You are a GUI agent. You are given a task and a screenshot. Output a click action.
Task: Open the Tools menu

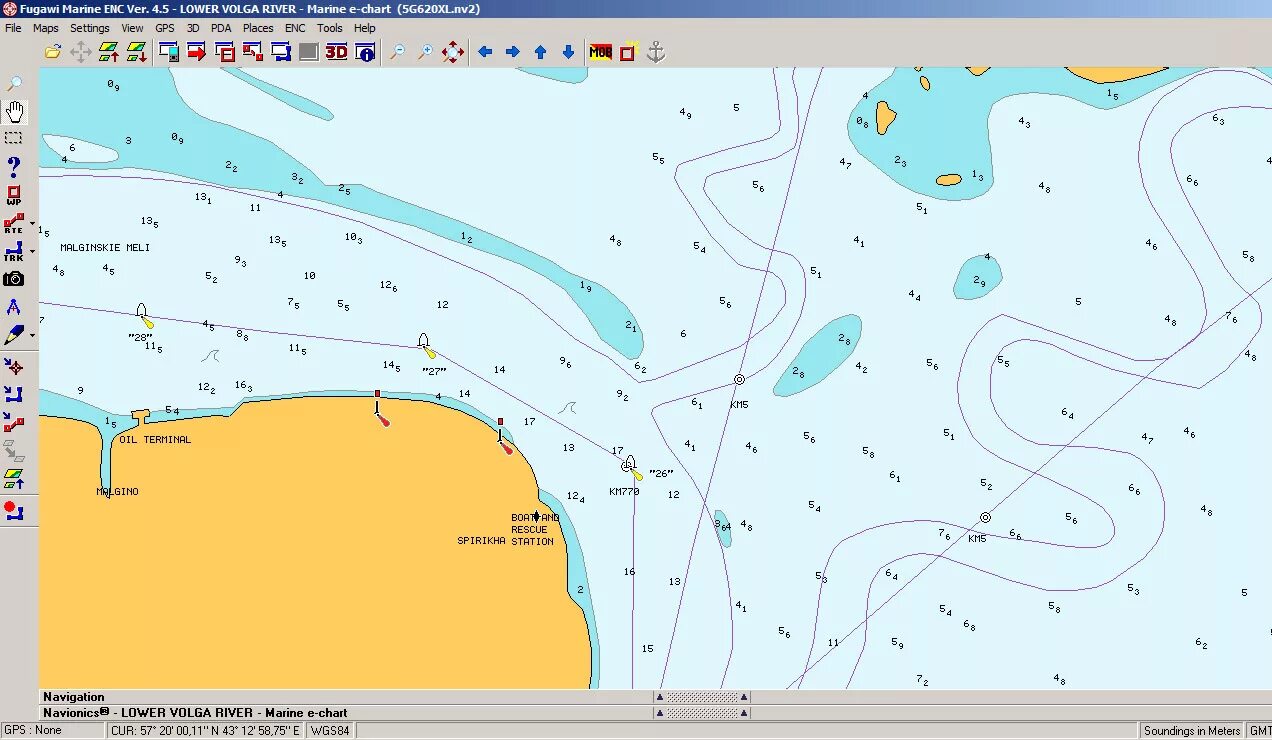330,28
